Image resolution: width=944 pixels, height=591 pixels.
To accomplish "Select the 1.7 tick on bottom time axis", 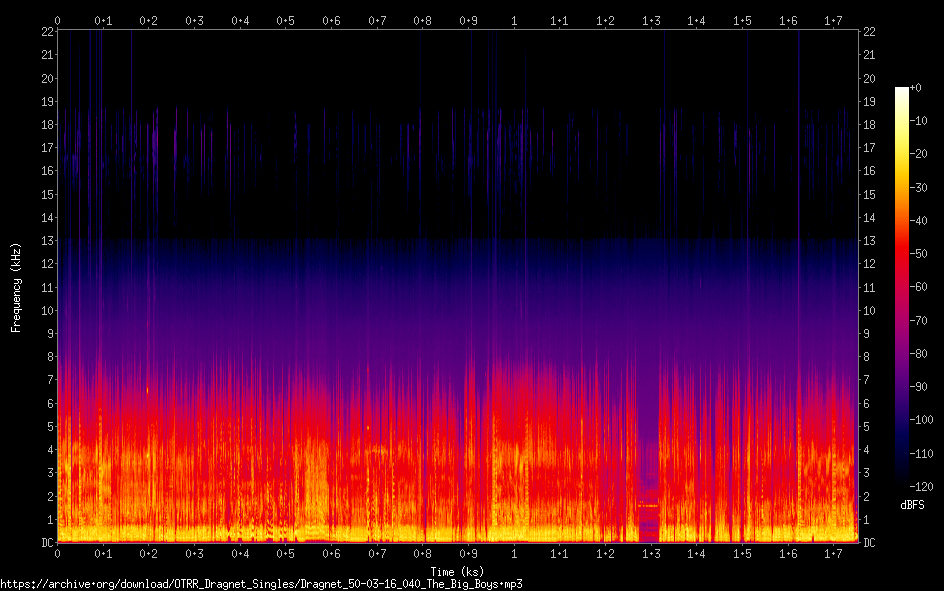I will [834, 553].
